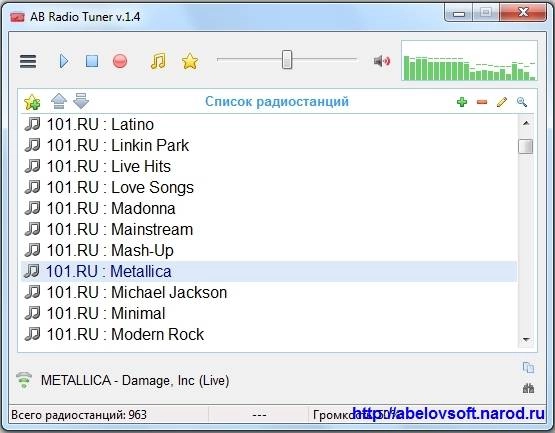The image size is (555, 433).
Task: Start playback with the Play button
Action: click(64, 61)
